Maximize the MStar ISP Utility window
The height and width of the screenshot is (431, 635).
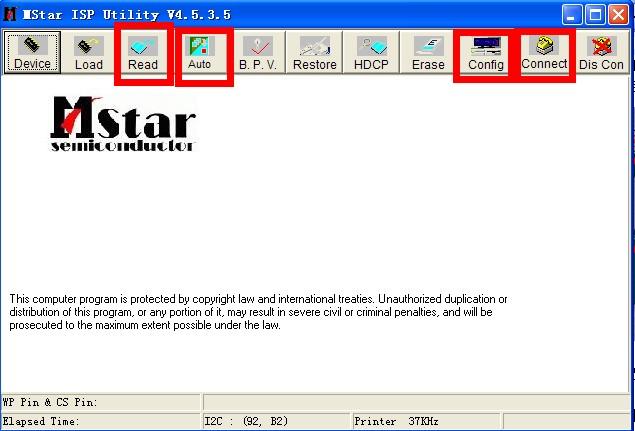coord(595,15)
